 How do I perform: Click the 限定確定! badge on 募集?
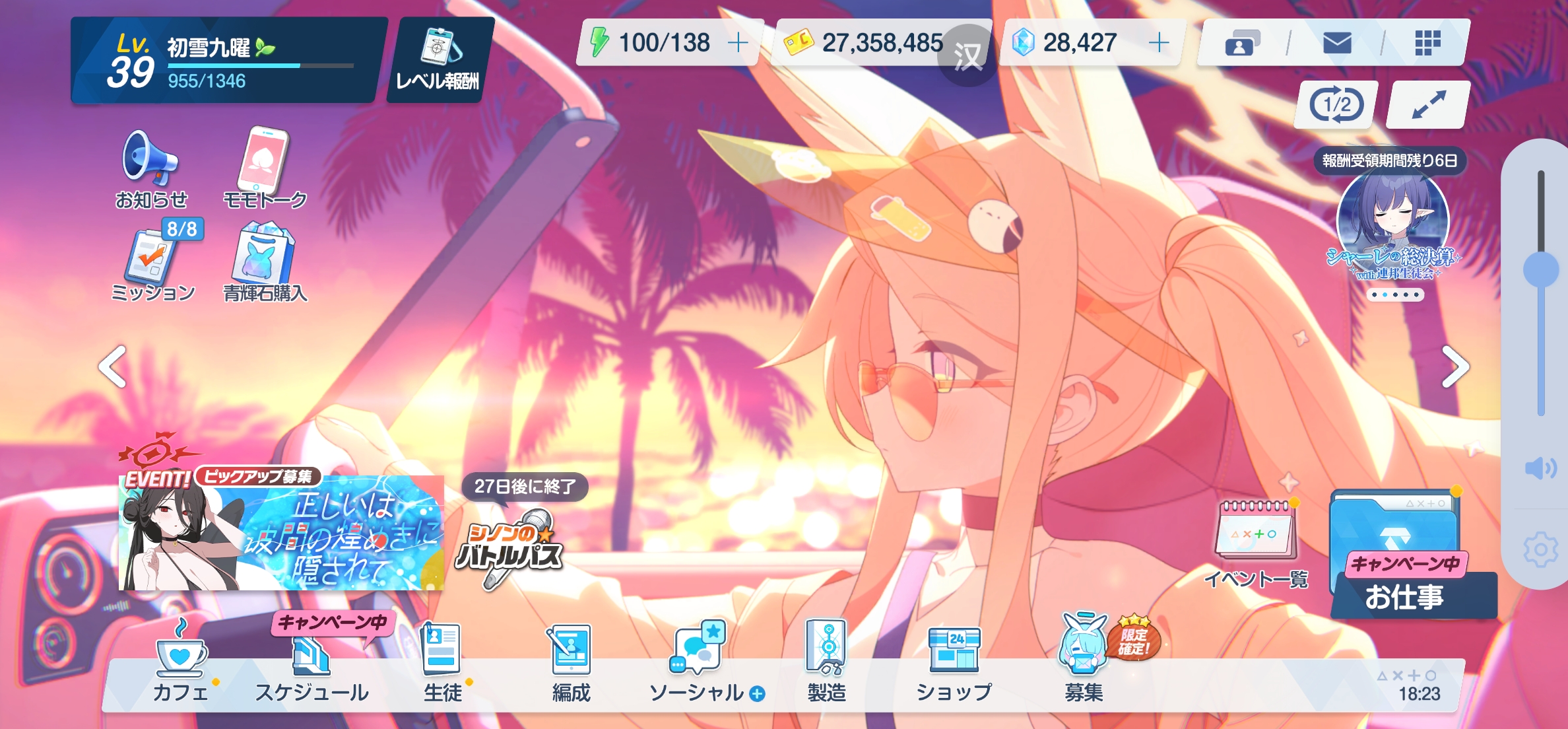(x=1134, y=639)
